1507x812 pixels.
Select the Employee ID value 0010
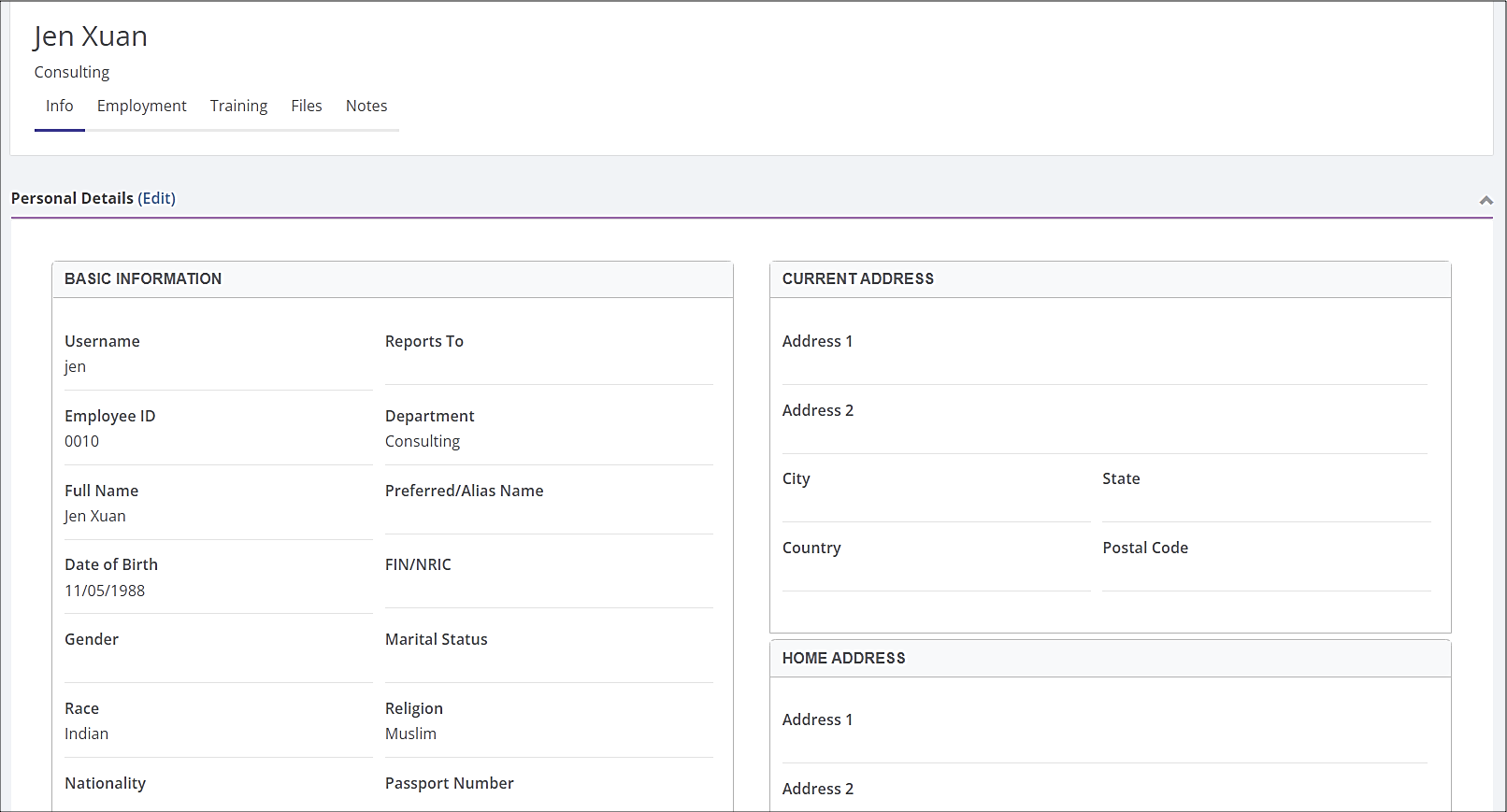click(x=82, y=441)
